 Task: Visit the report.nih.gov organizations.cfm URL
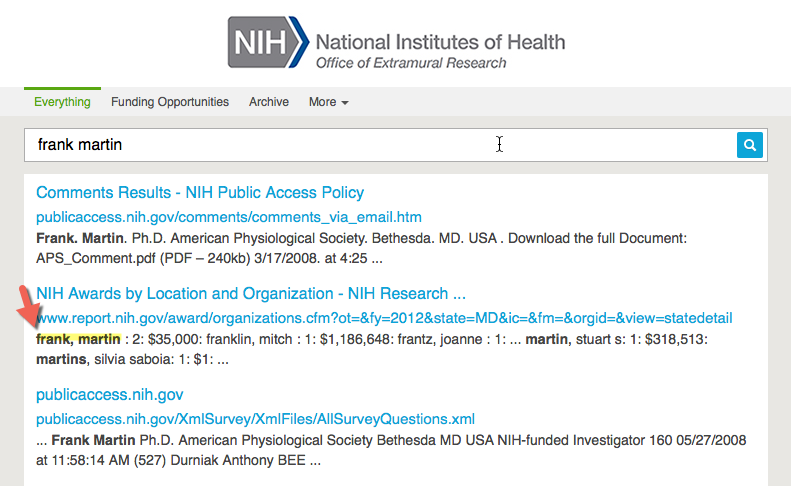(384, 318)
